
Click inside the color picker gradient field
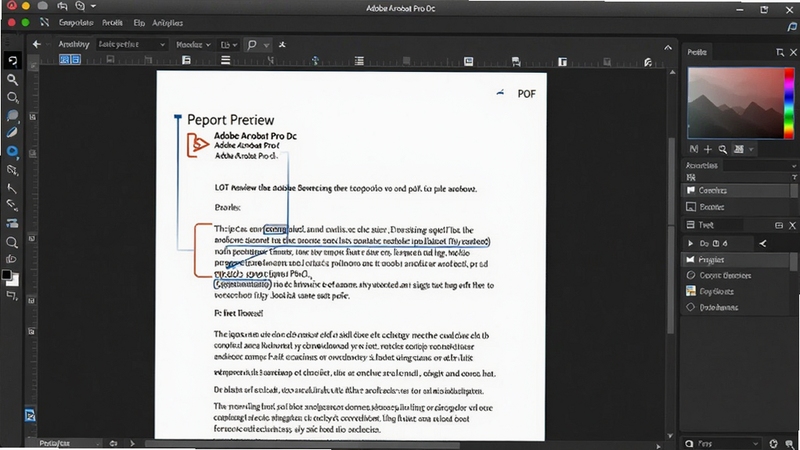736,103
